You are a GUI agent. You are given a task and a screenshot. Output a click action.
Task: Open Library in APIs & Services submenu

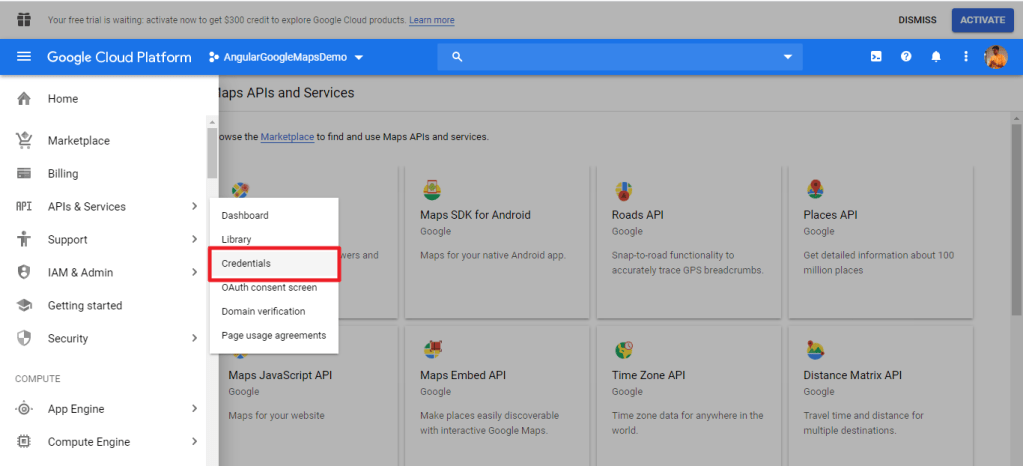pos(236,239)
